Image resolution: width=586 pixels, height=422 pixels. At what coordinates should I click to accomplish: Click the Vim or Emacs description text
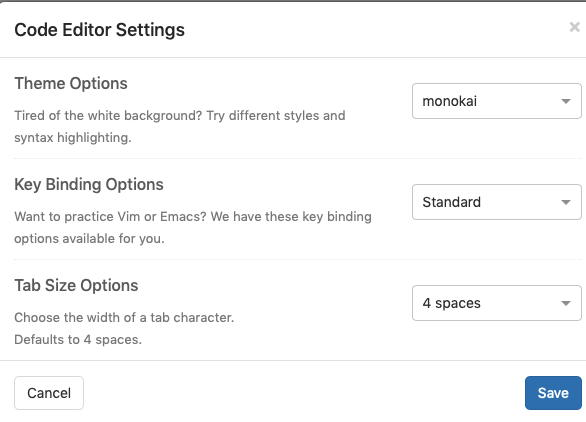(x=193, y=228)
